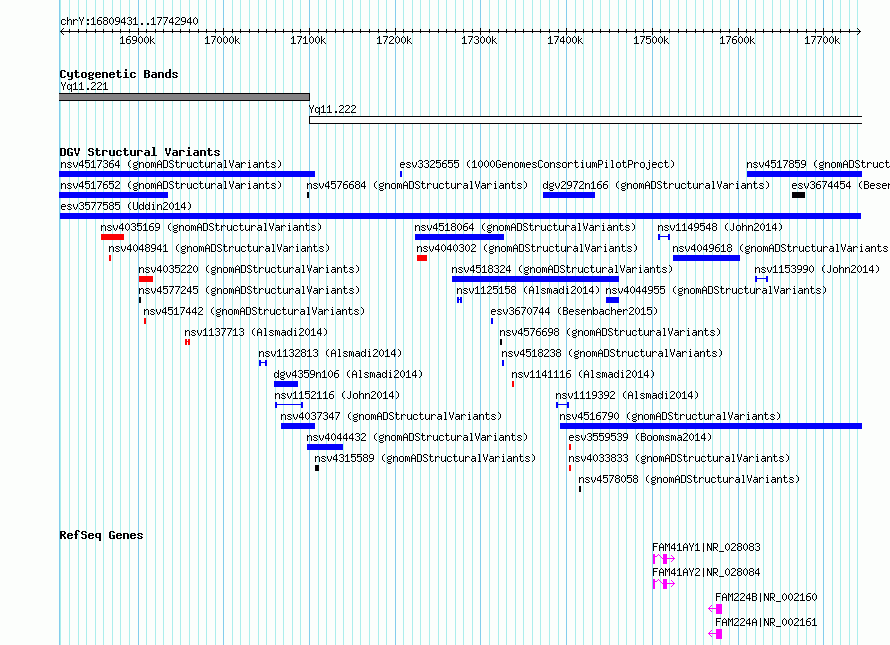This screenshot has height=645, width=890.
Task: Click the blue nsv4516790 bar
Action: [x=711, y=426]
